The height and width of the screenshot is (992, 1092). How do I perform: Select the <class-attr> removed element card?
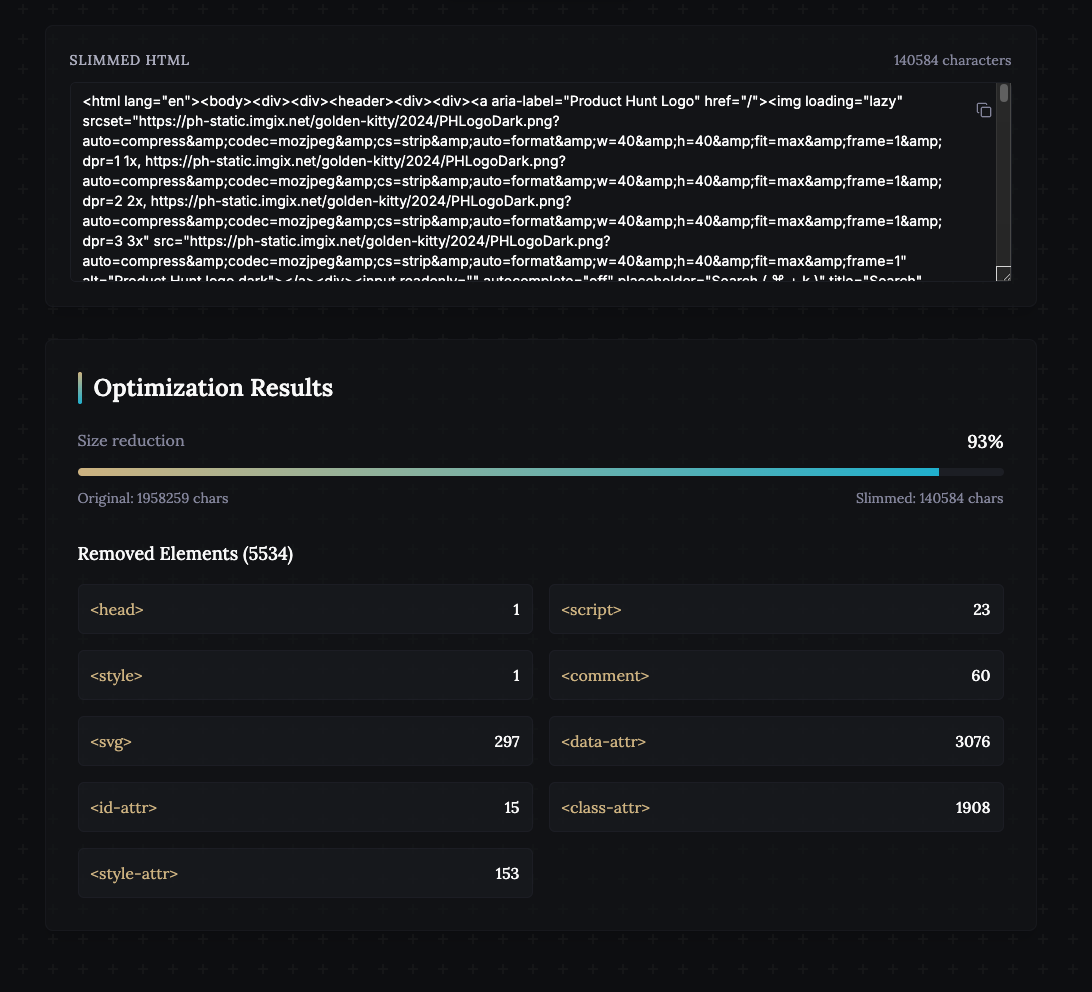point(776,807)
